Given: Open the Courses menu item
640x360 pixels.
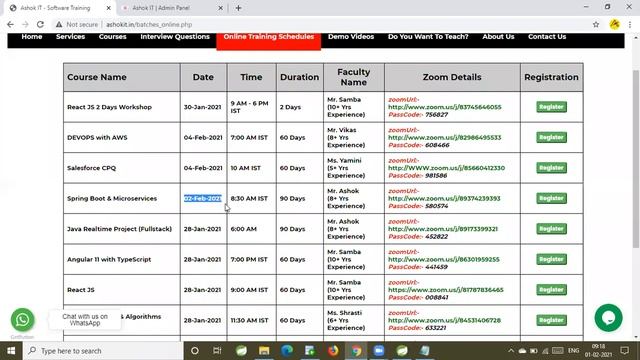Looking at the screenshot, I should pyautogui.click(x=112, y=36).
